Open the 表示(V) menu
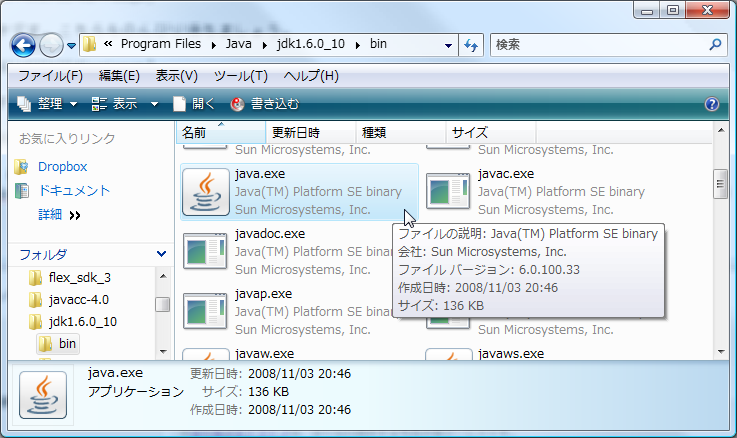Screen dimensions: 737x438 176,76
